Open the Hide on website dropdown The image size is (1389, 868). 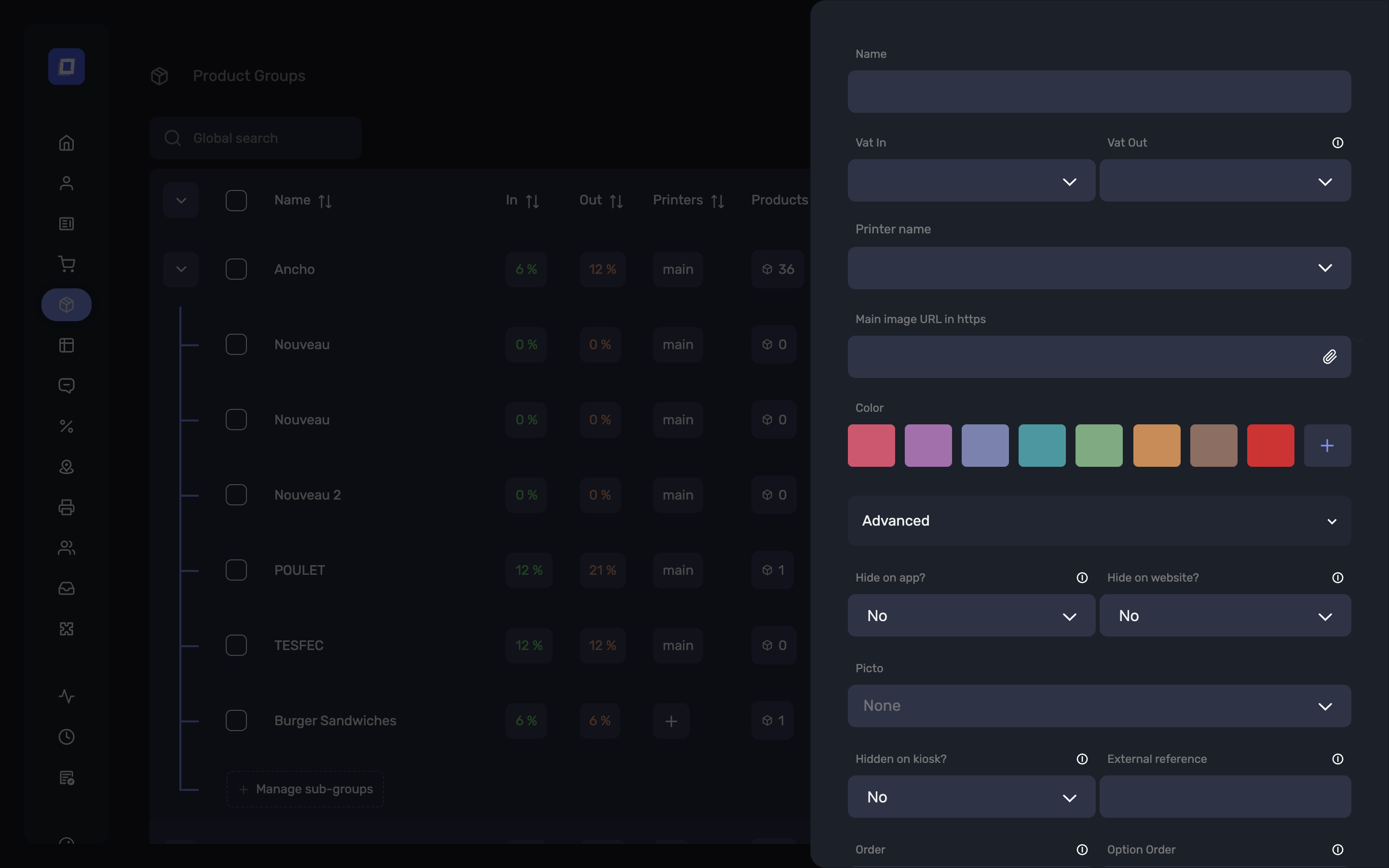pos(1225,615)
